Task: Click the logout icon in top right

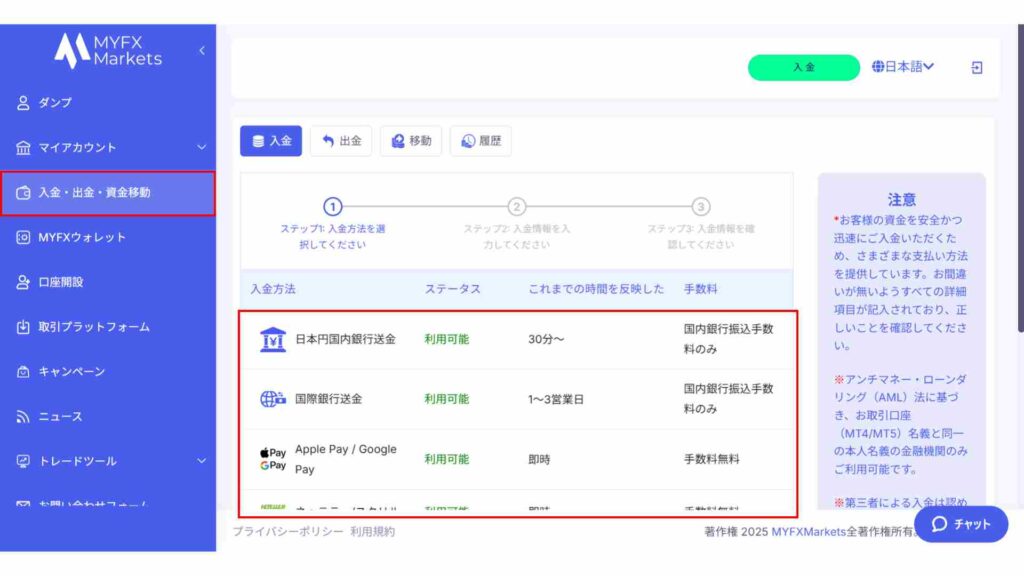Action: (977, 67)
